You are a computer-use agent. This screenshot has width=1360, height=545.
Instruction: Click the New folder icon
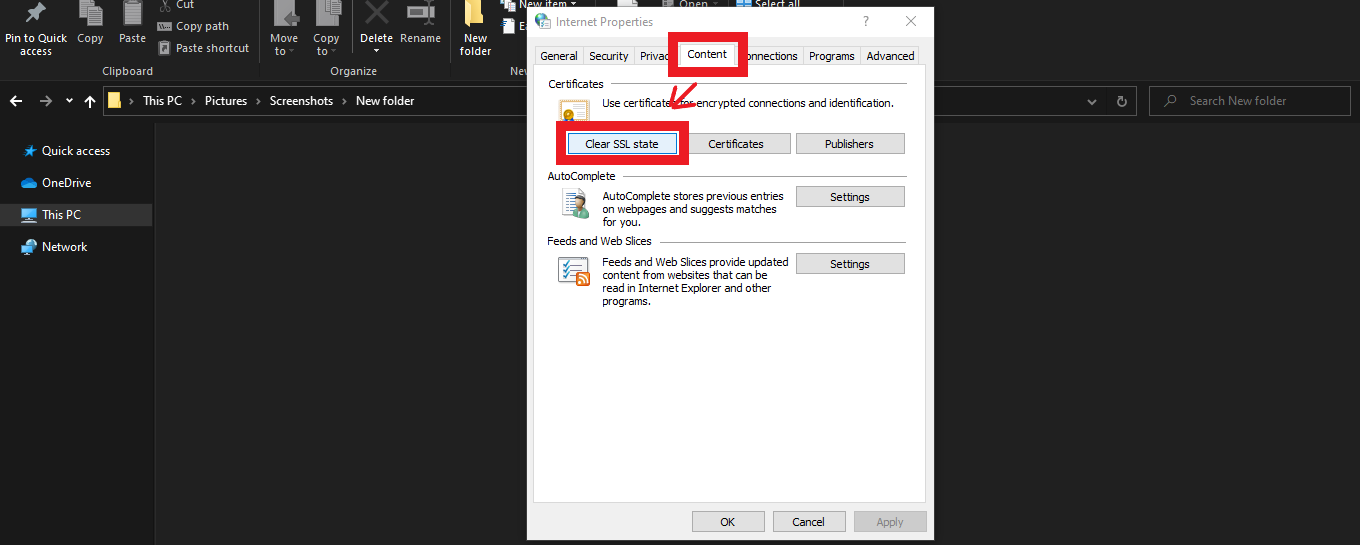(475, 14)
